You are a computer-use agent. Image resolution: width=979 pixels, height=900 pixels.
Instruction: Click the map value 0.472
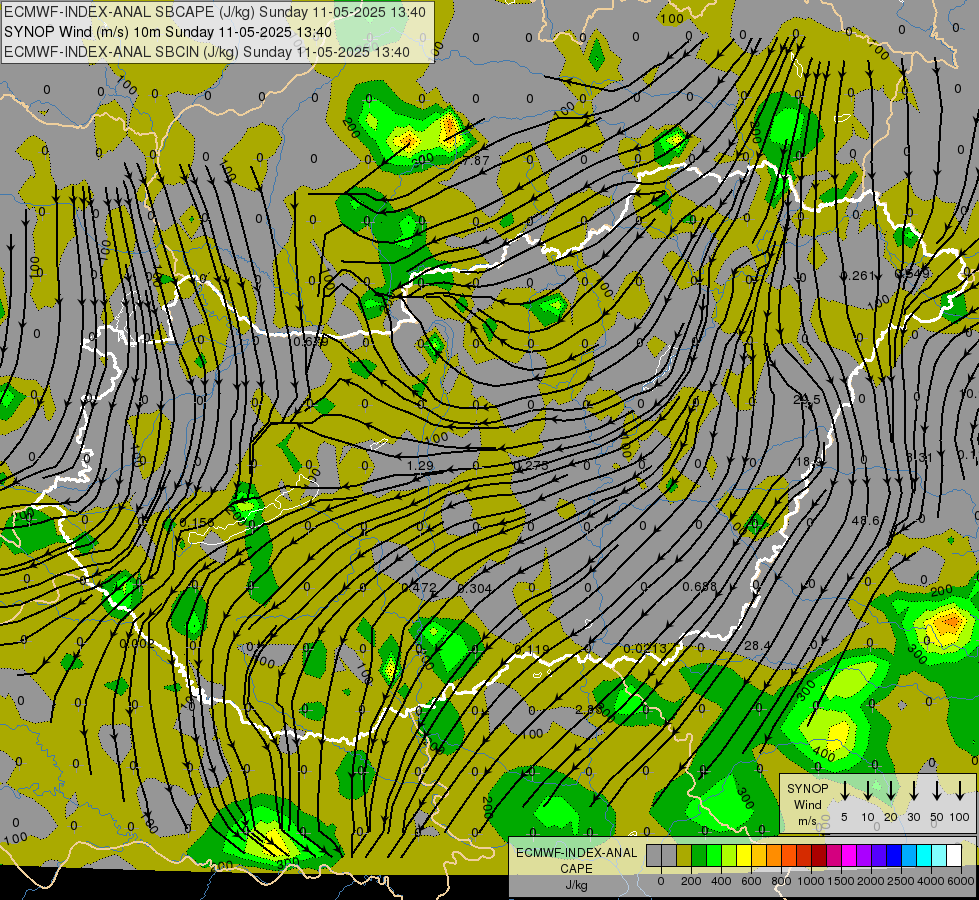(418, 587)
